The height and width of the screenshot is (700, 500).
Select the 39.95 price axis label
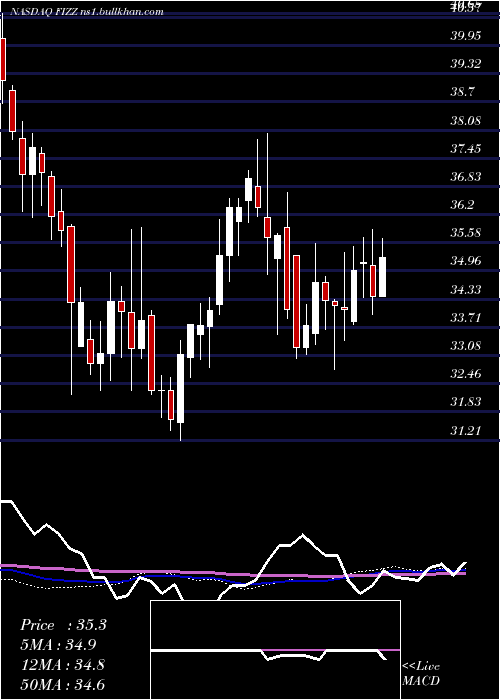(x=466, y=36)
